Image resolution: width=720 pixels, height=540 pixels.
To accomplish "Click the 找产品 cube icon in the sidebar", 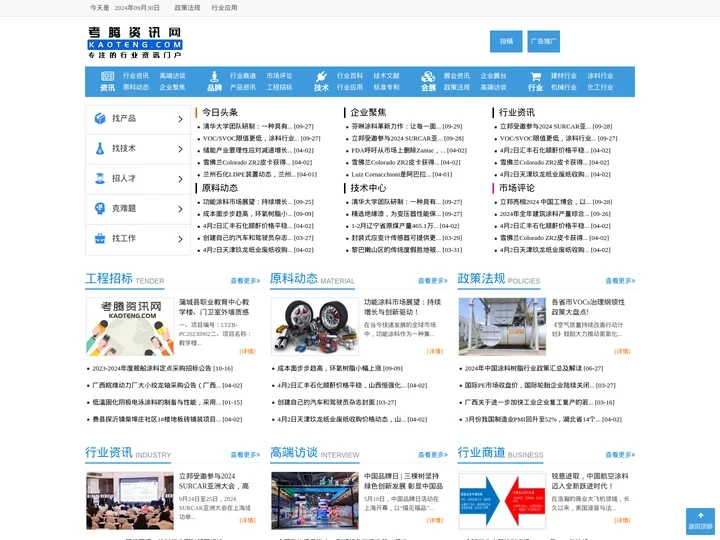I will coord(100,118).
